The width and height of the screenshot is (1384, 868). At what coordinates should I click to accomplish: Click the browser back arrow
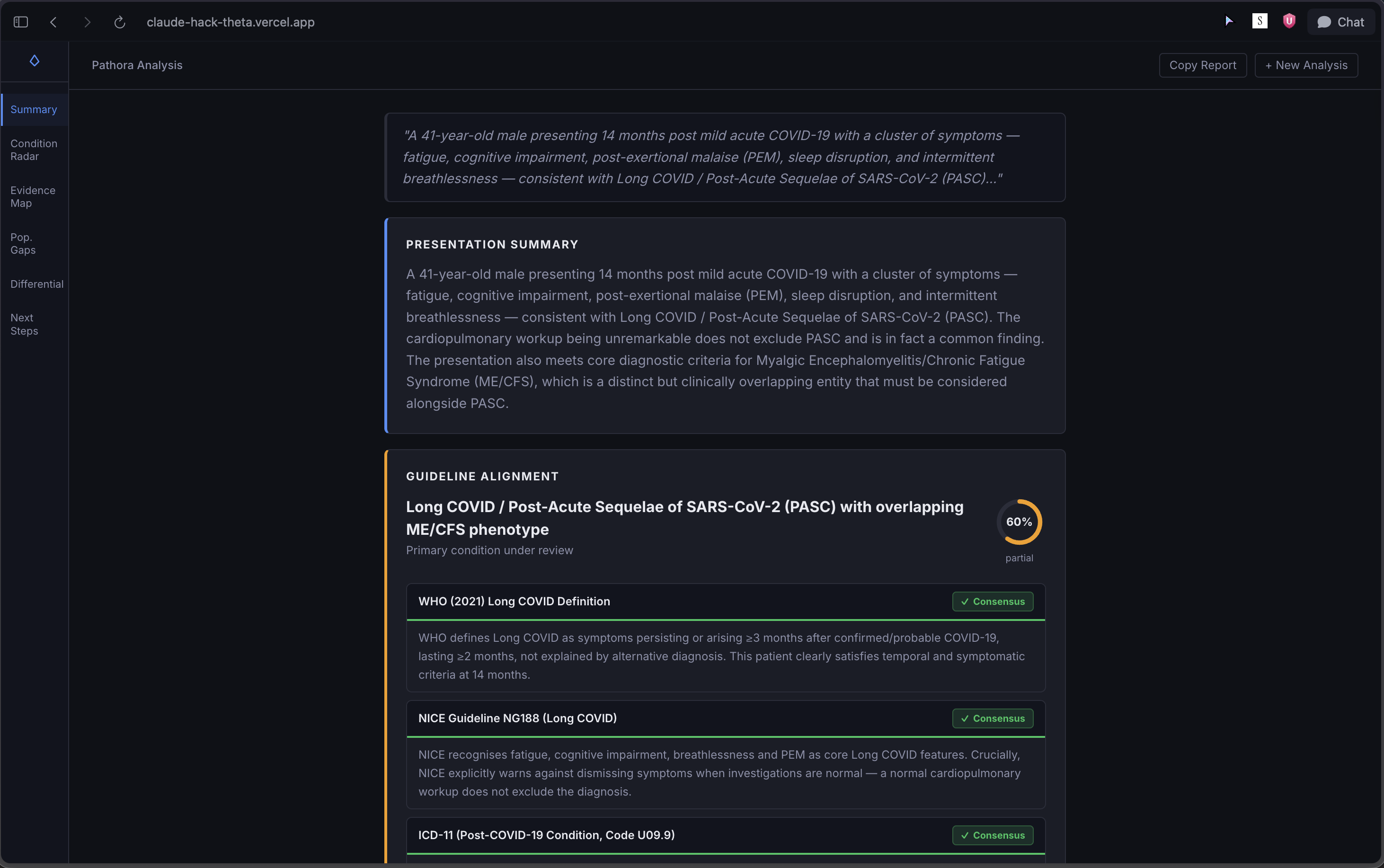[x=53, y=22]
